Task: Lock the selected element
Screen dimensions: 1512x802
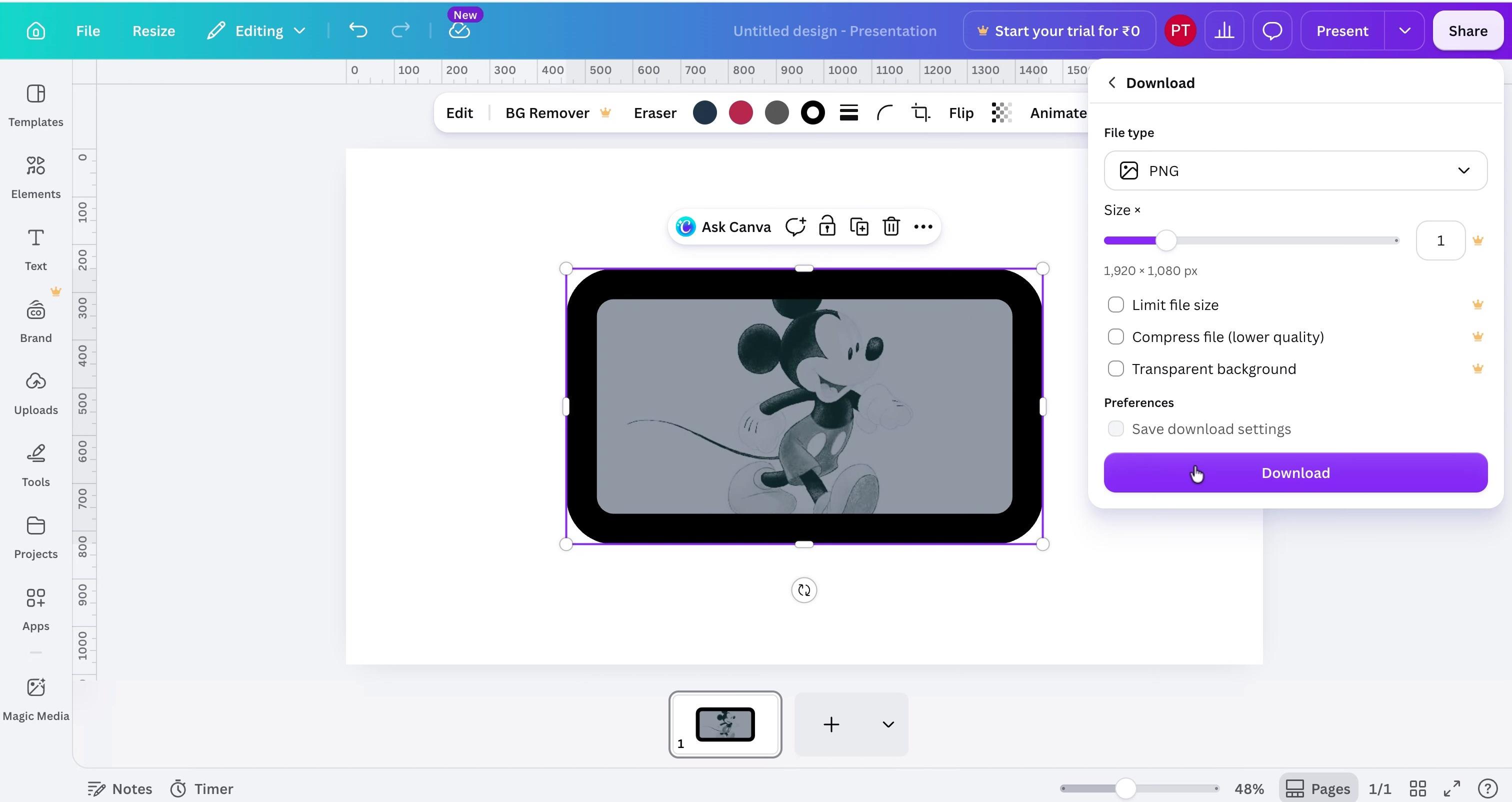Action: pos(827,226)
